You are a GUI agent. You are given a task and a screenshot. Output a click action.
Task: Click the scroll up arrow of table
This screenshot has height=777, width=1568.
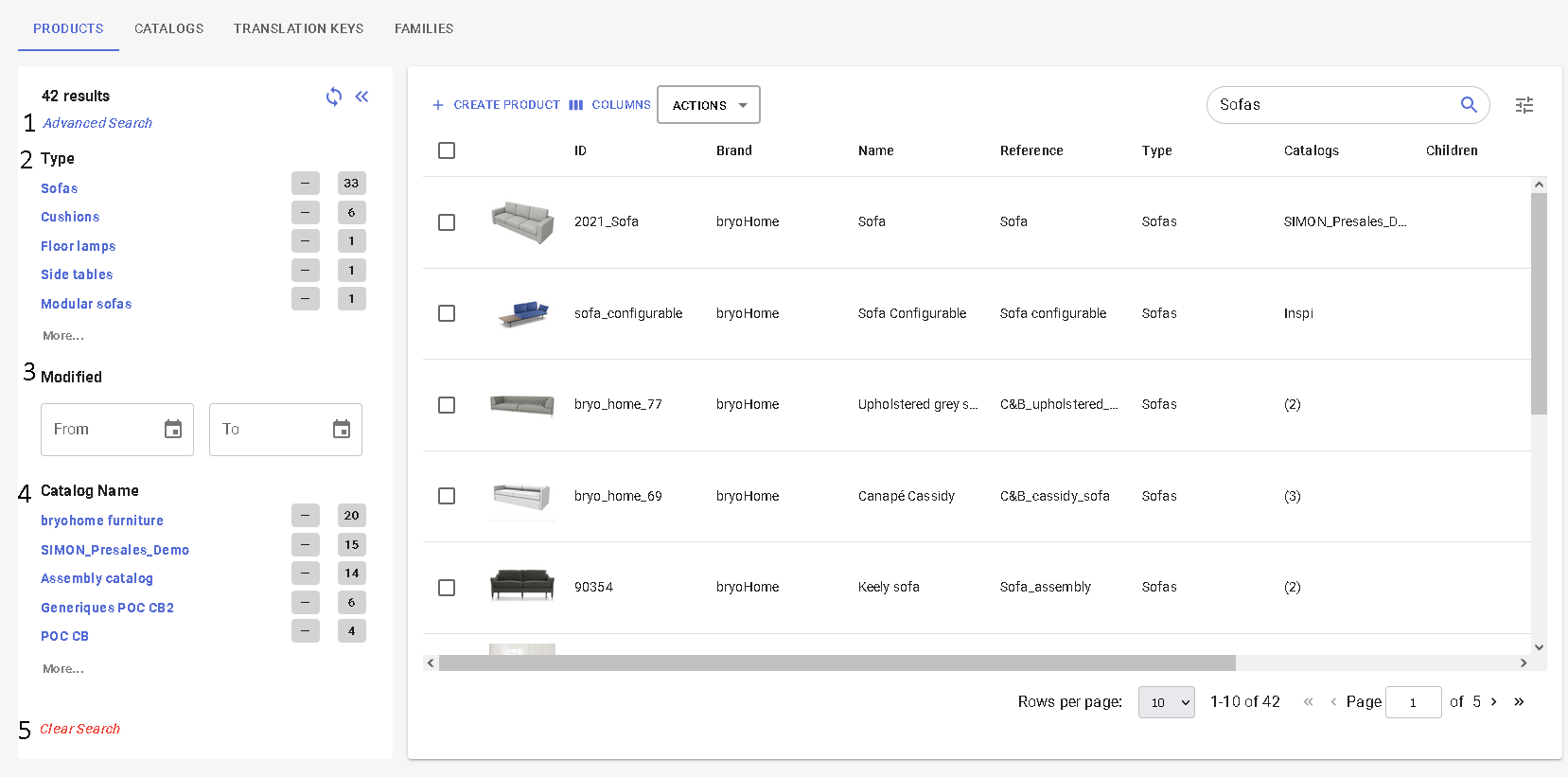[x=1539, y=185]
